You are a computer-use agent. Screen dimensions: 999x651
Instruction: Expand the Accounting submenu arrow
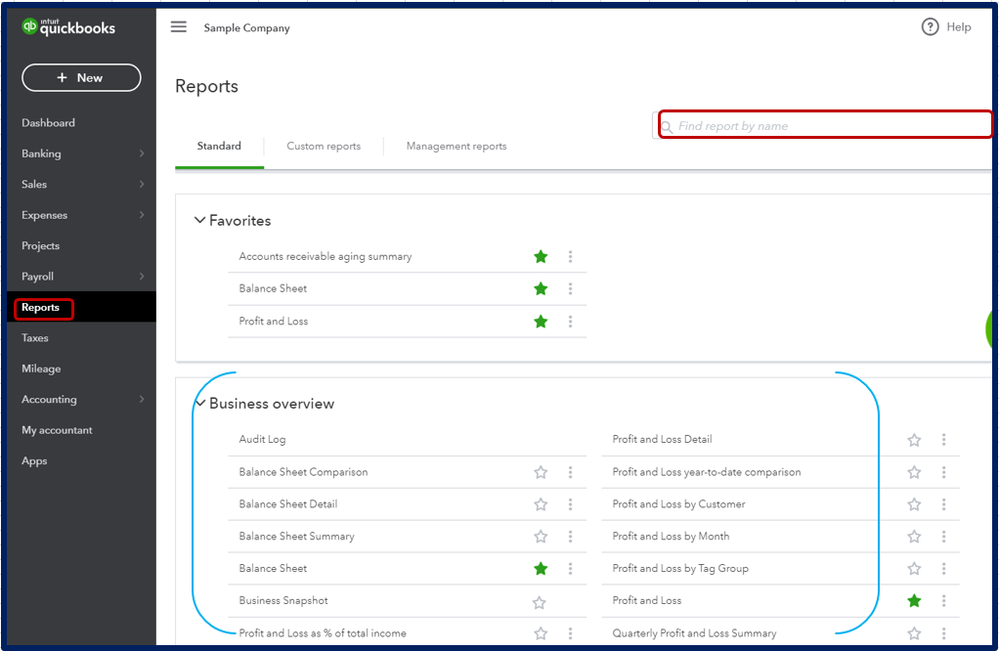141,399
